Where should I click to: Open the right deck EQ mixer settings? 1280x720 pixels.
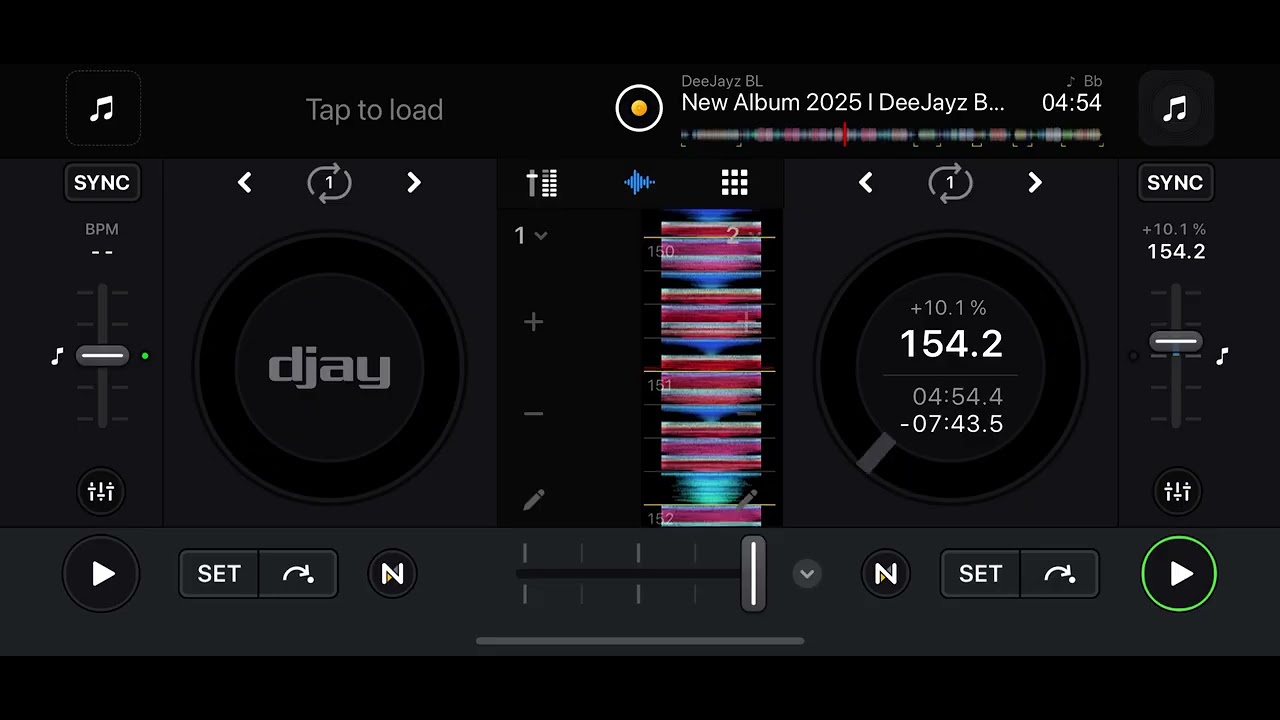point(1177,492)
